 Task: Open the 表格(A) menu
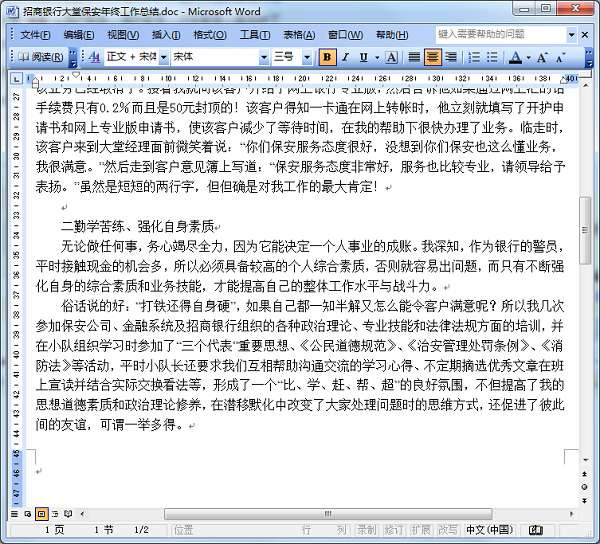[x=299, y=35]
